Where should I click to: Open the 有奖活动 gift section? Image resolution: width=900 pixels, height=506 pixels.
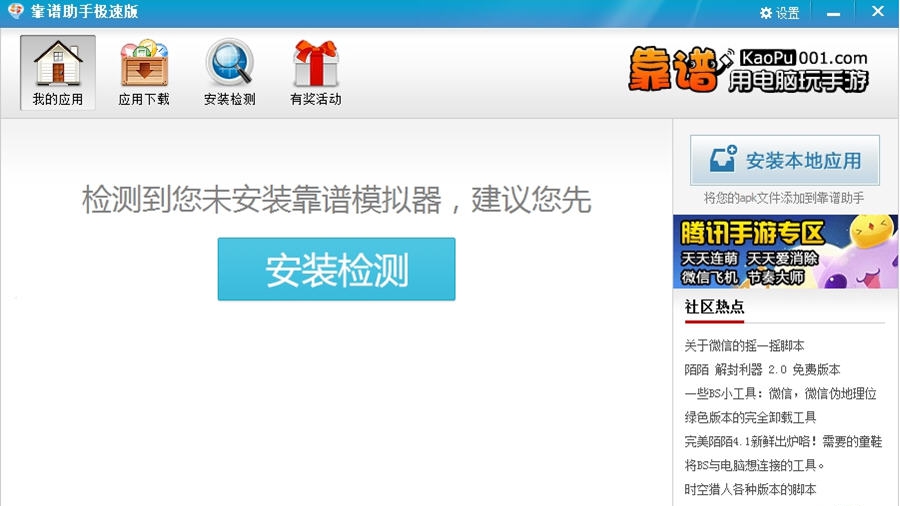pos(316,72)
